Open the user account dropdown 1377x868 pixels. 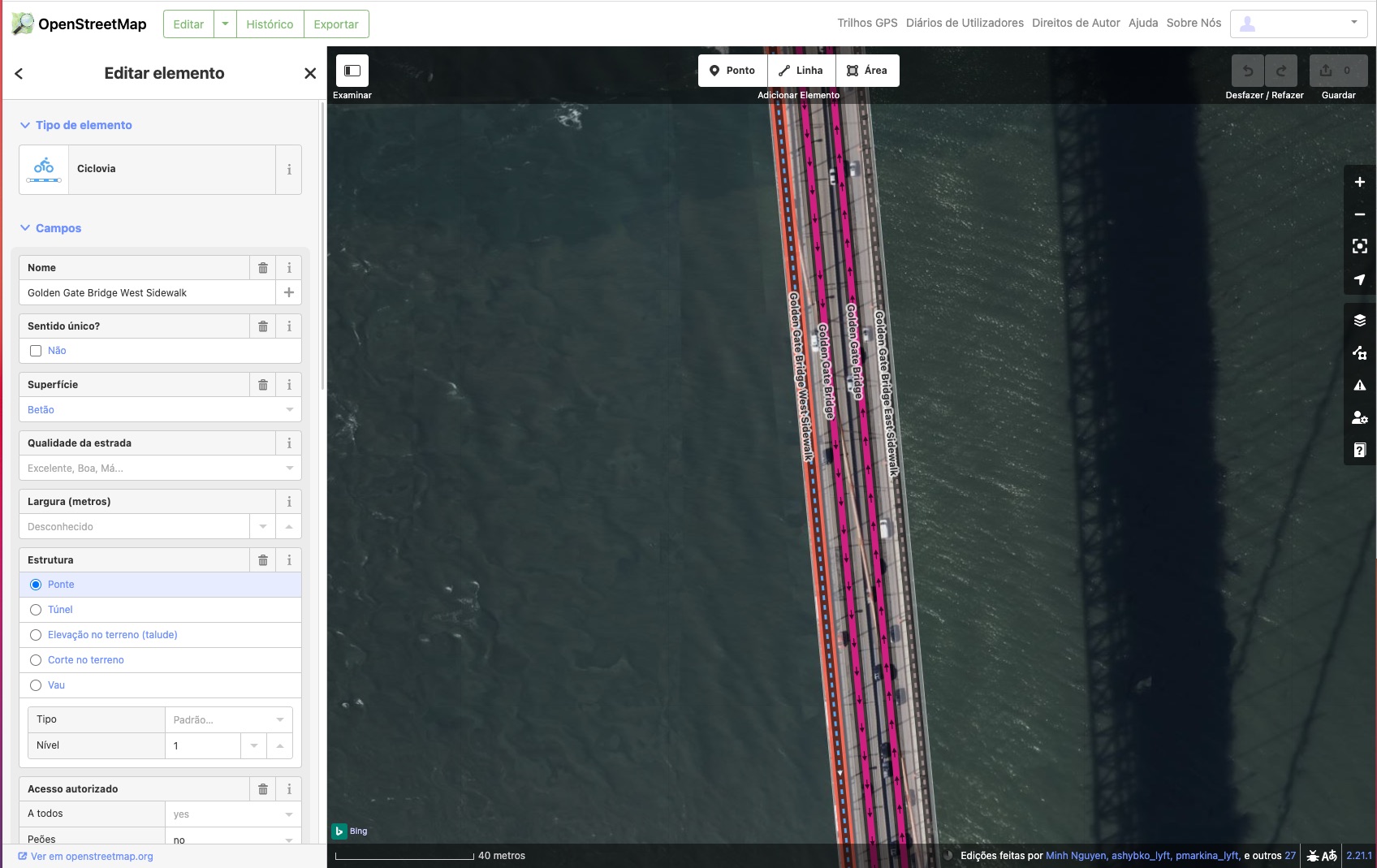[x=1299, y=24]
